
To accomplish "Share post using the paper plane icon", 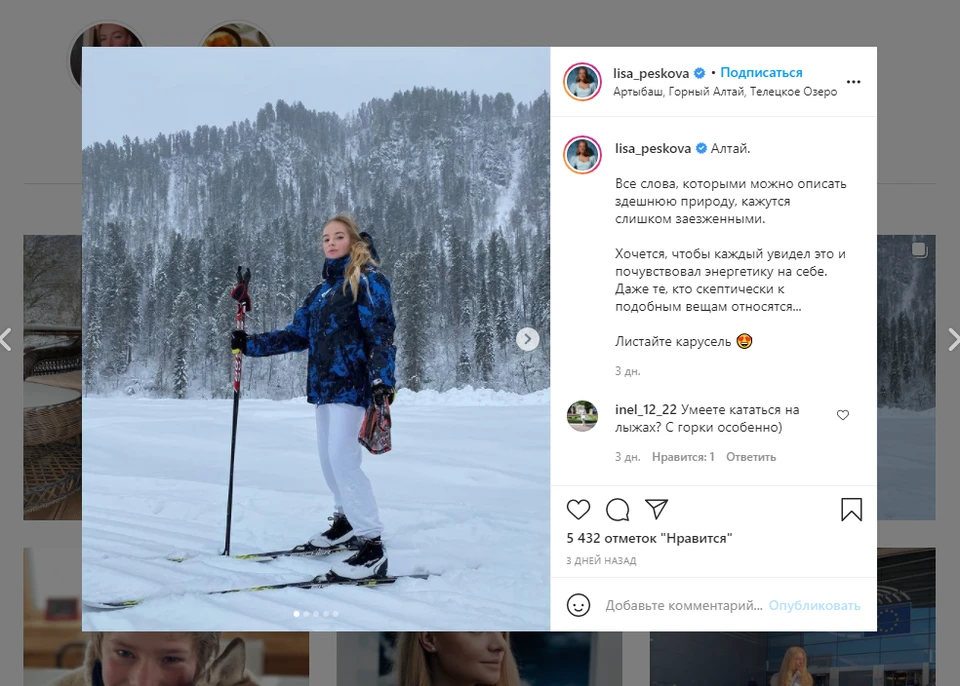I will point(656,509).
